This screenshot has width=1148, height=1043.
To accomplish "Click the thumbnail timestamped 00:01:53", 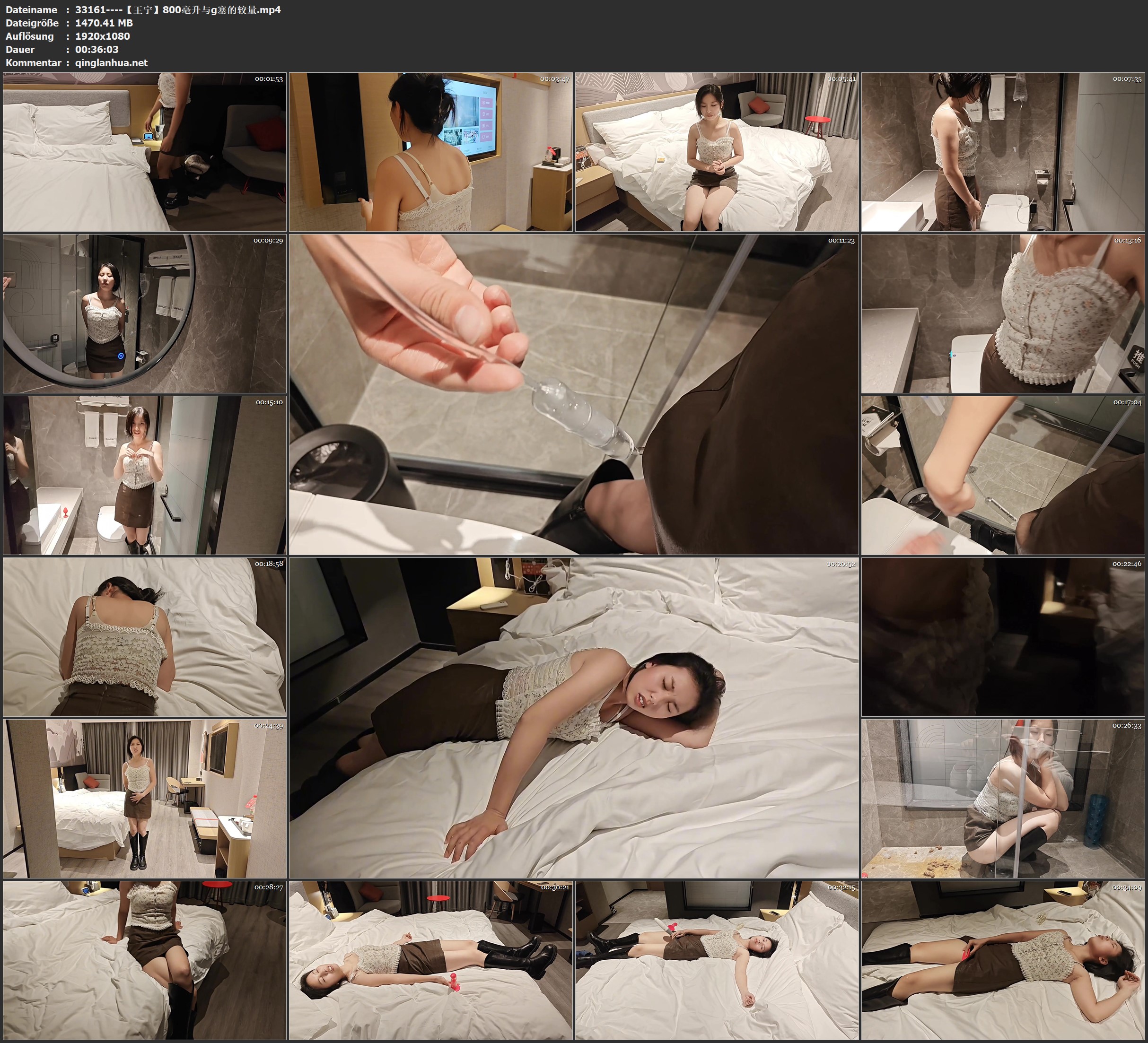I will 144,151.
